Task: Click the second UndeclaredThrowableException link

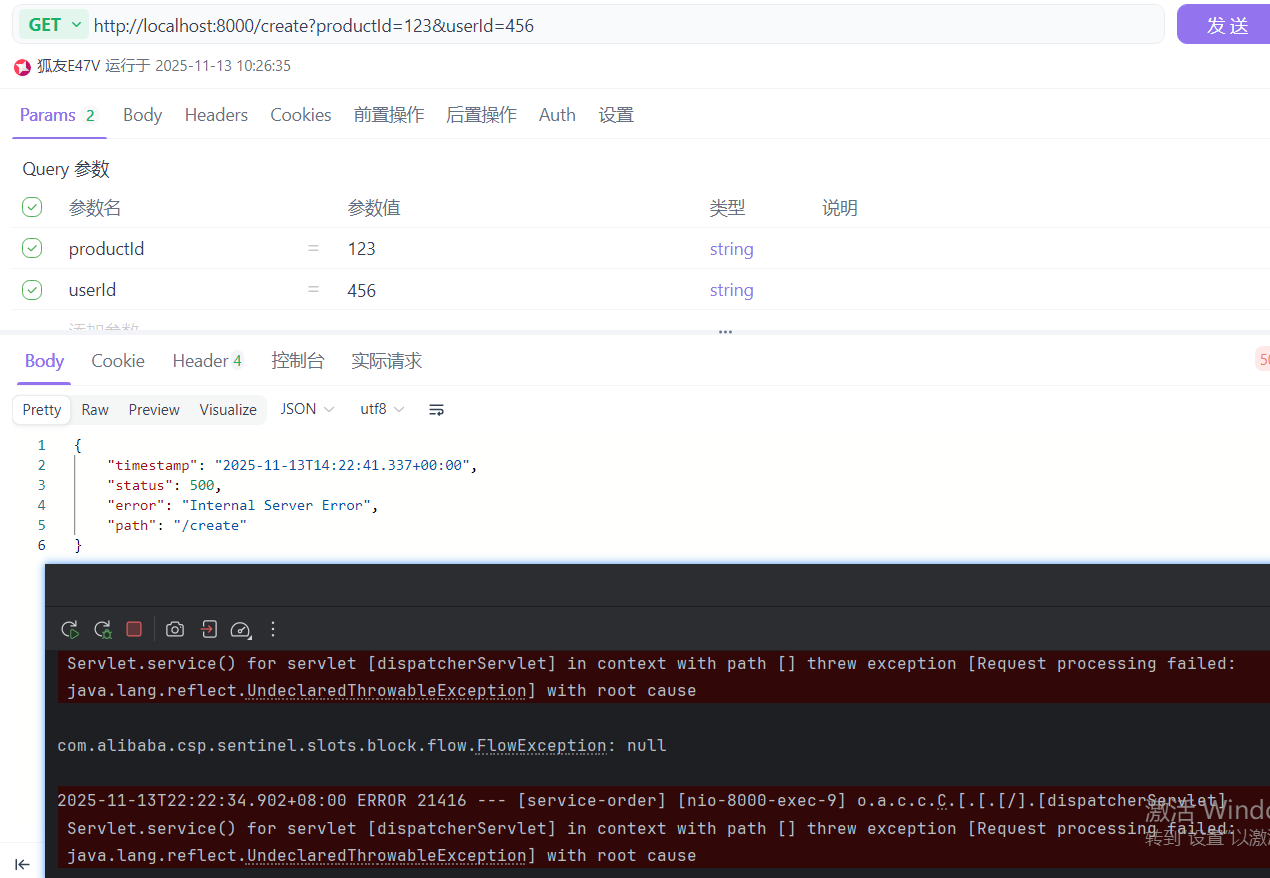Action: 386,856
